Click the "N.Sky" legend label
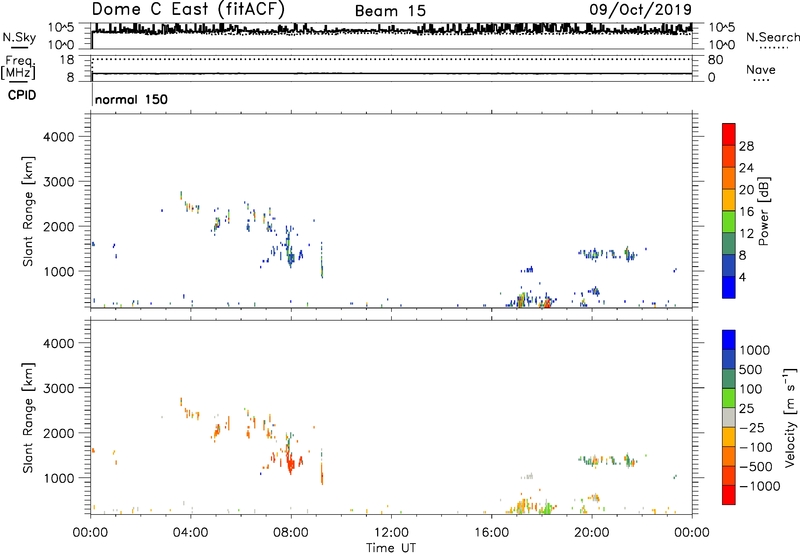This screenshot has width=800, height=554. [x=19, y=37]
